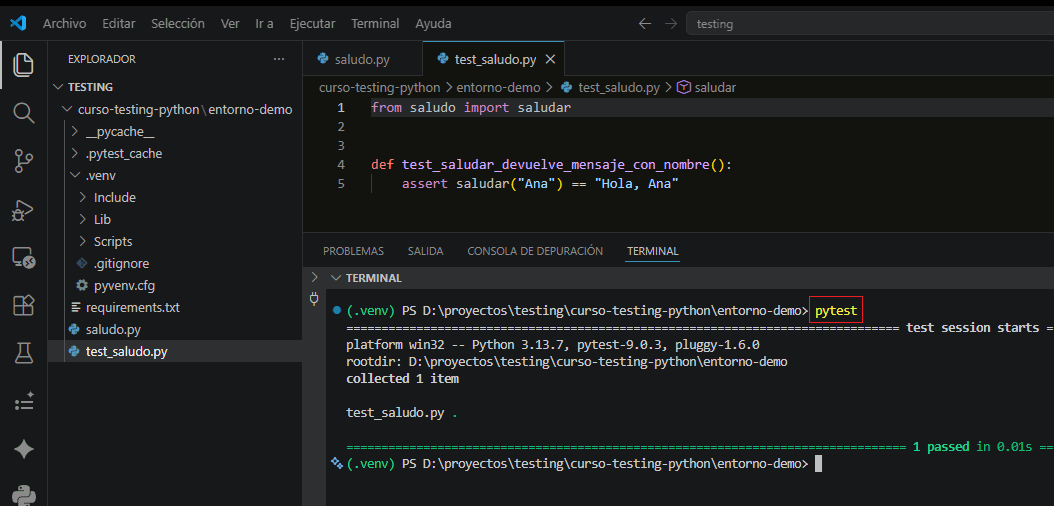1054x506 pixels.
Task: Switch to the PROBLEMAS panel tab
Action: pyautogui.click(x=354, y=251)
